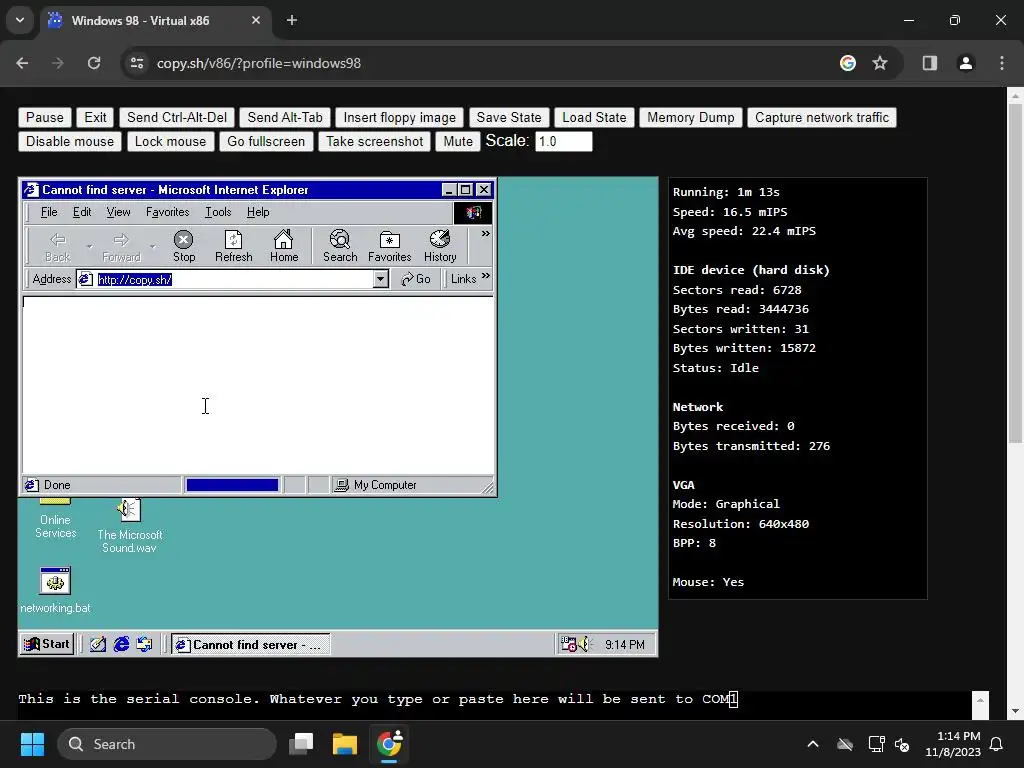View site information in Chrome address bar
The height and width of the screenshot is (768, 1024).
136,63
